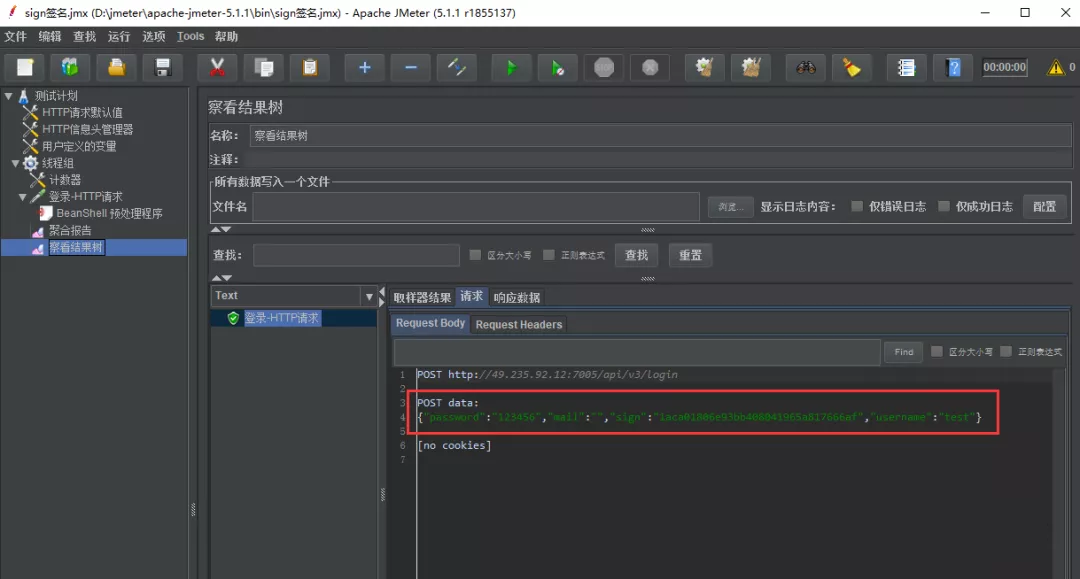The image size is (1080, 579).
Task: Click the 查找 search button
Action: [x=636, y=255]
